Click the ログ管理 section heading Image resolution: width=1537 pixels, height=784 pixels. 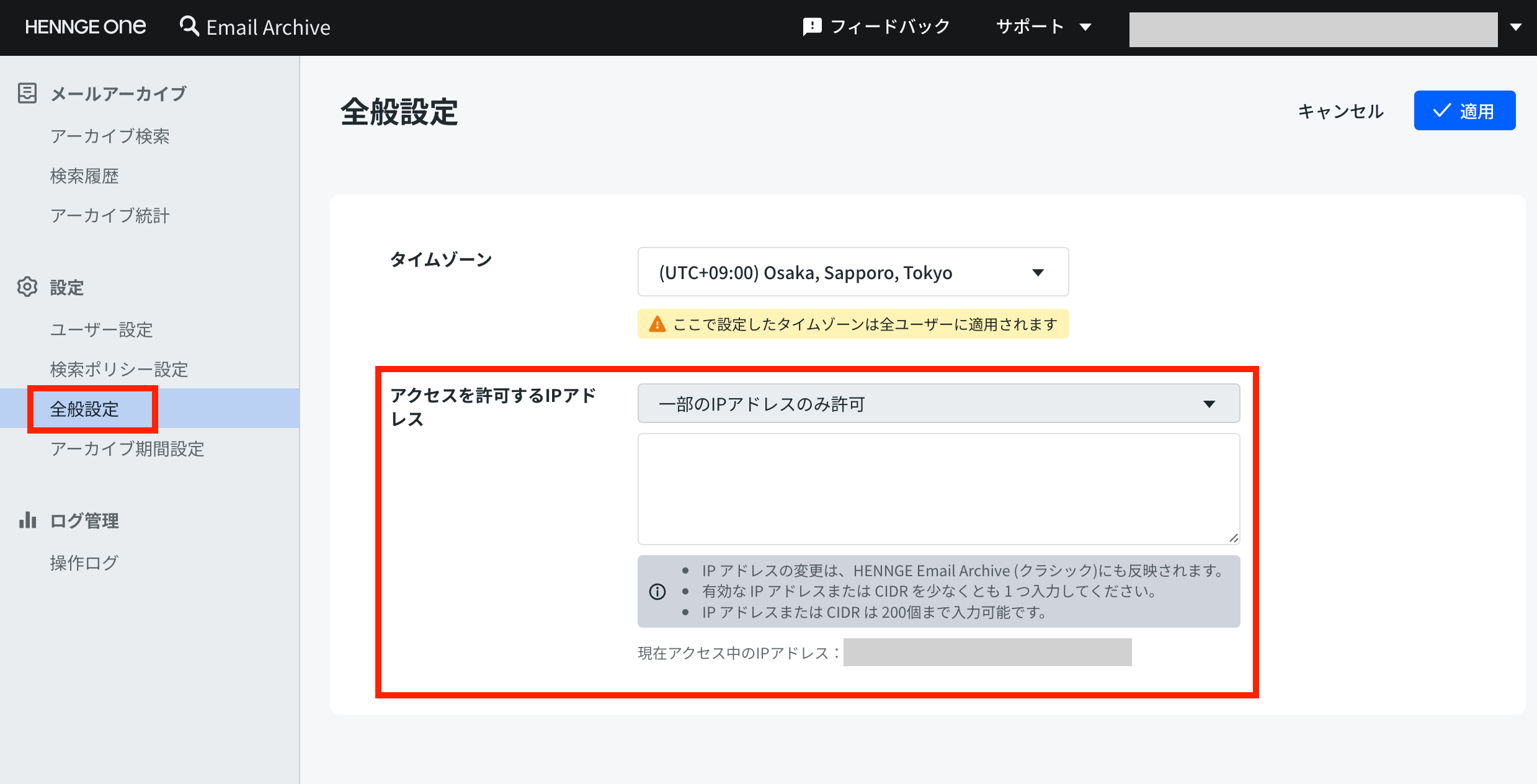click(84, 520)
